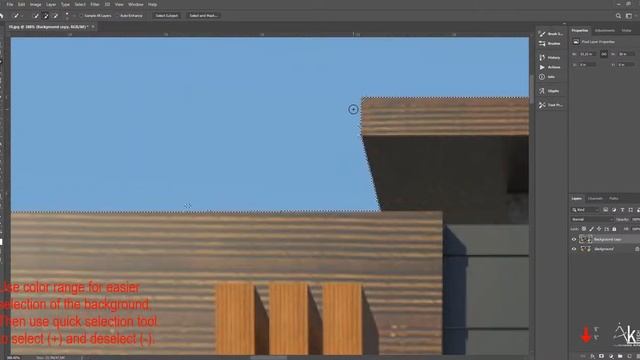Switch to the Styles tab
The height and width of the screenshot is (360, 640).
pos(626,31)
